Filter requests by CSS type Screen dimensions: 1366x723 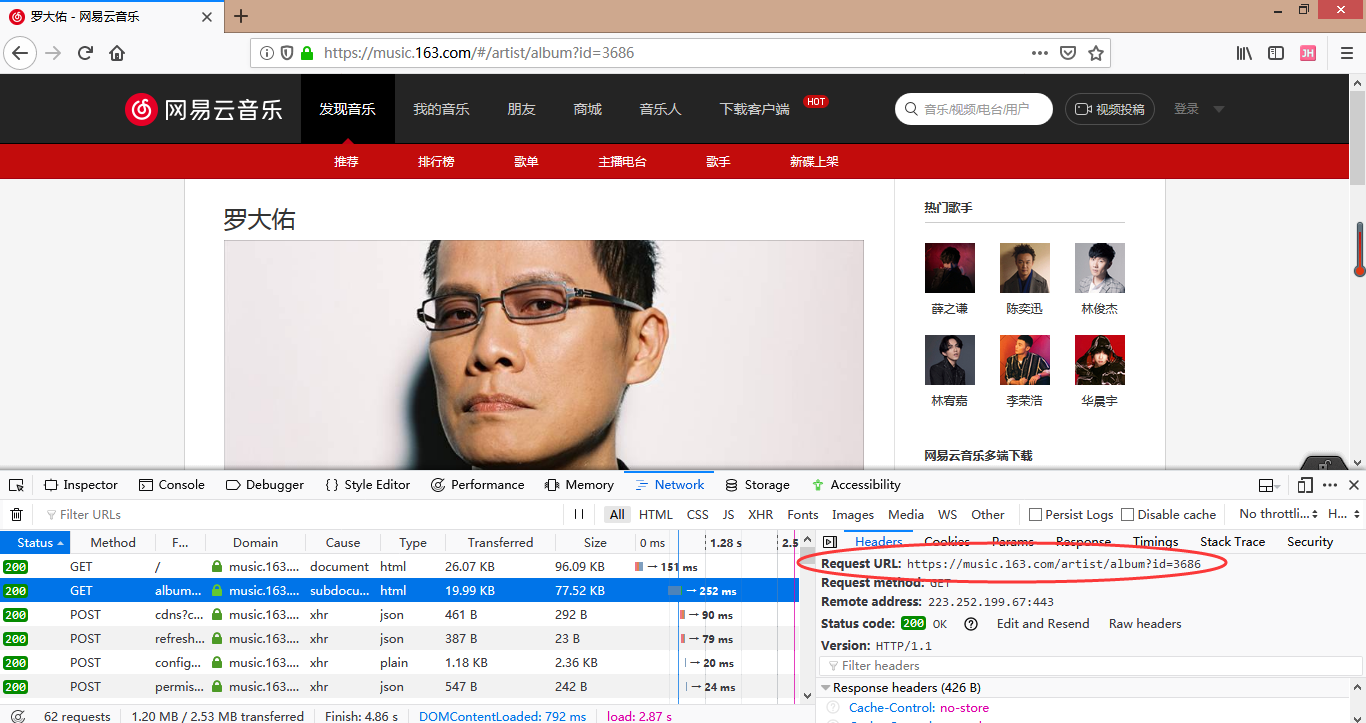[x=698, y=514]
